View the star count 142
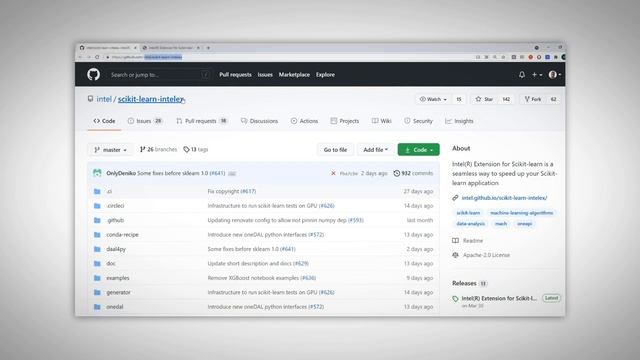 point(506,99)
